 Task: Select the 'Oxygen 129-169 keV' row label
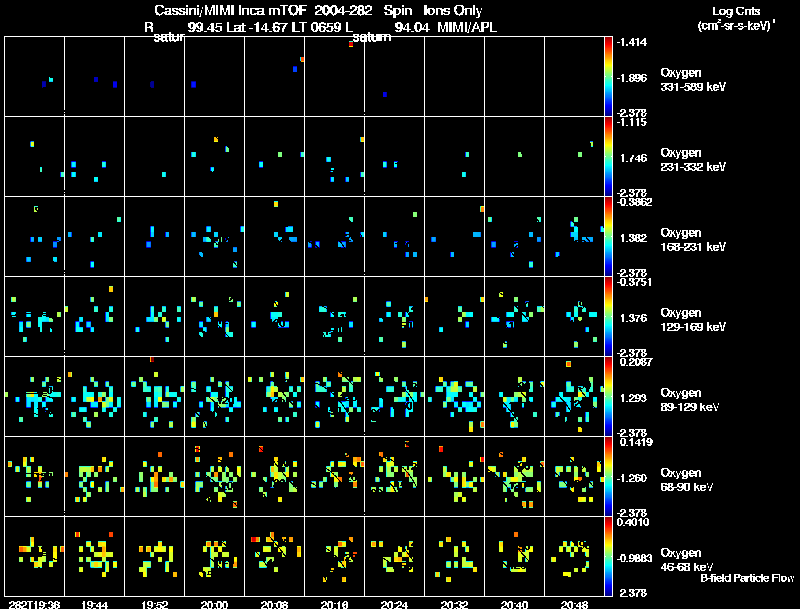point(693,320)
